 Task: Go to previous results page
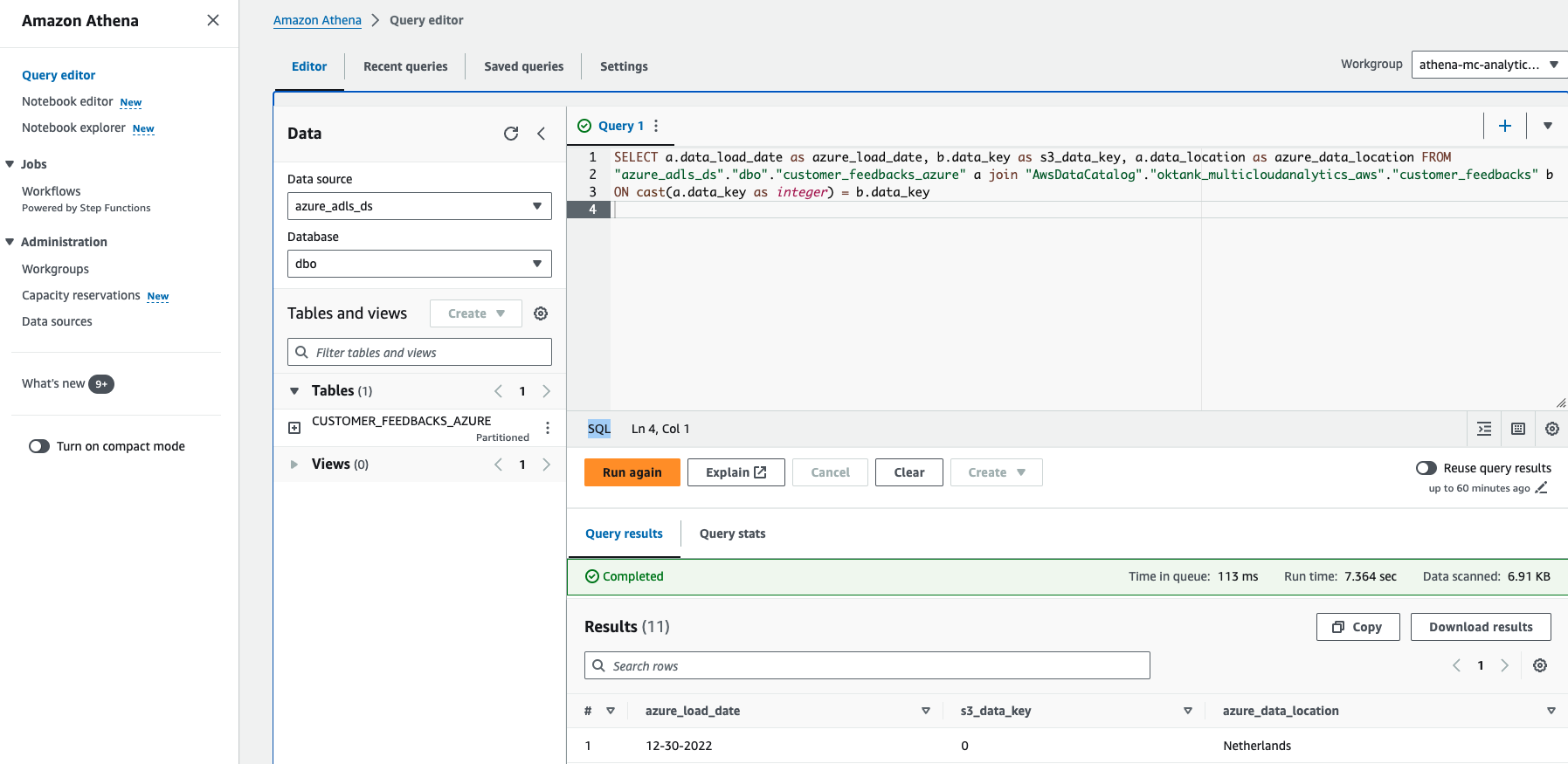pos(1456,665)
